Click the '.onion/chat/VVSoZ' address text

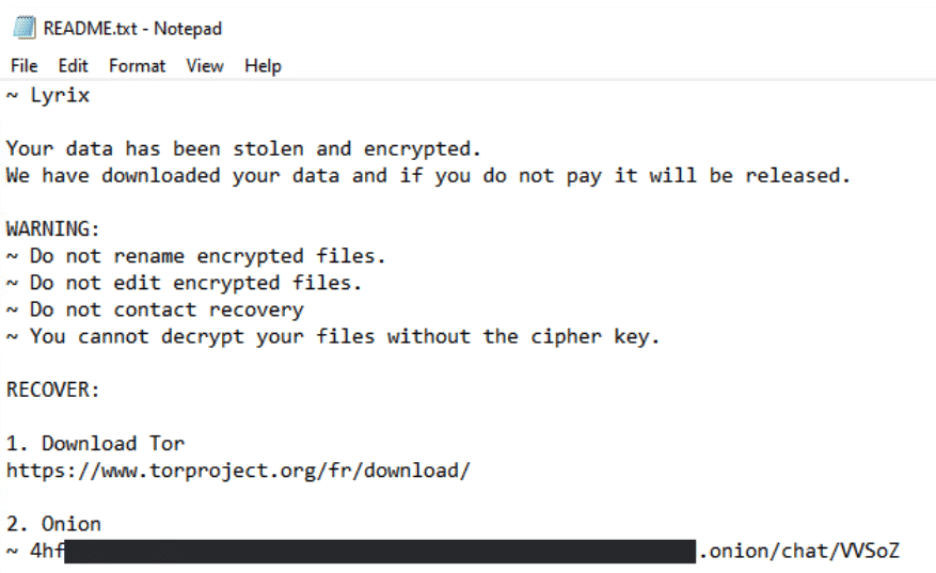[801, 551]
